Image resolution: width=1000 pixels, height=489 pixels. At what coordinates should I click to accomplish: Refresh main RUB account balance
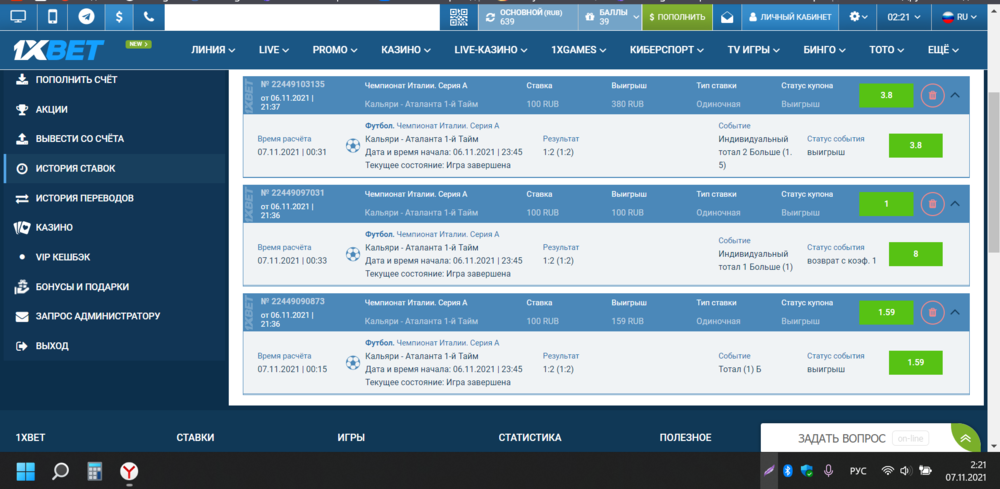tap(490, 17)
